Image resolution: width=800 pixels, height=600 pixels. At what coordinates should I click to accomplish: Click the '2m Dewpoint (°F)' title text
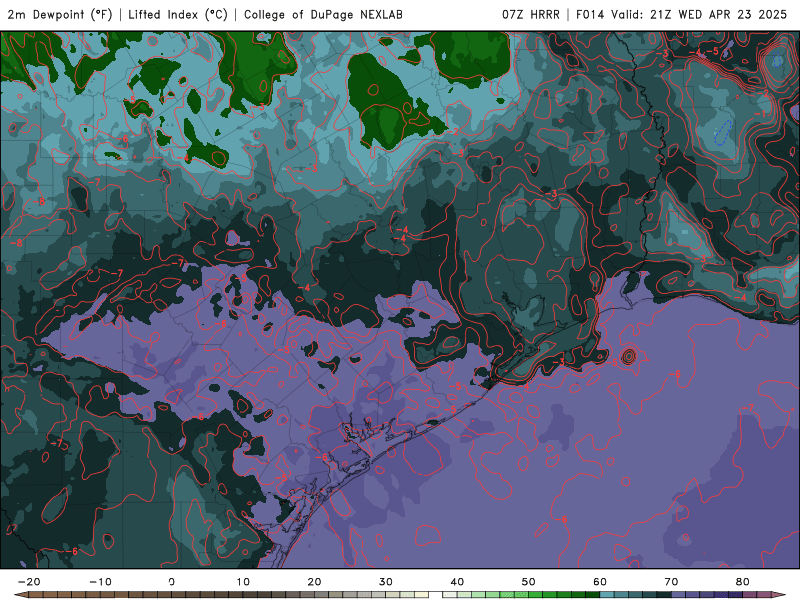point(60,15)
